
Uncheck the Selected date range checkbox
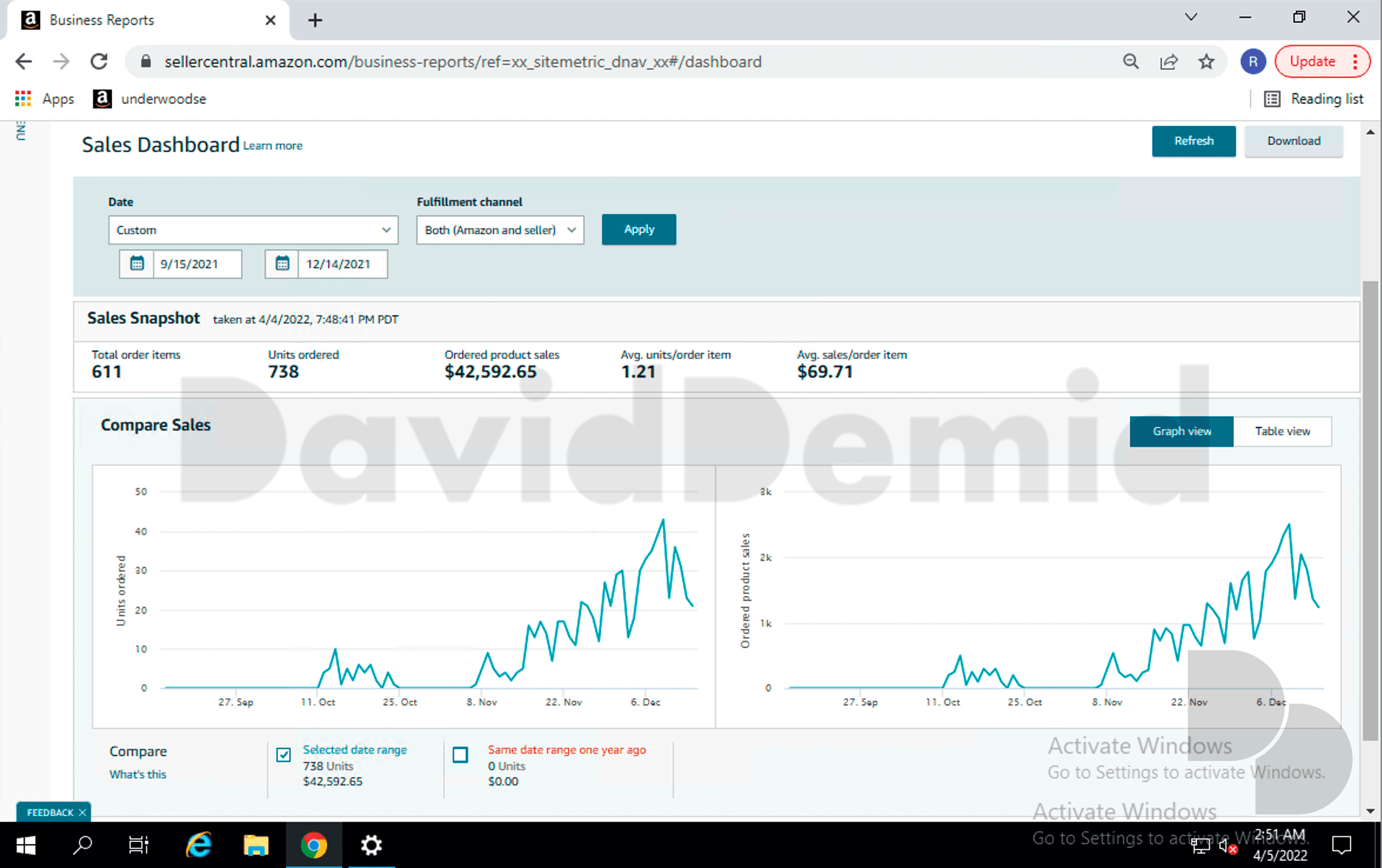pos(283,755)
